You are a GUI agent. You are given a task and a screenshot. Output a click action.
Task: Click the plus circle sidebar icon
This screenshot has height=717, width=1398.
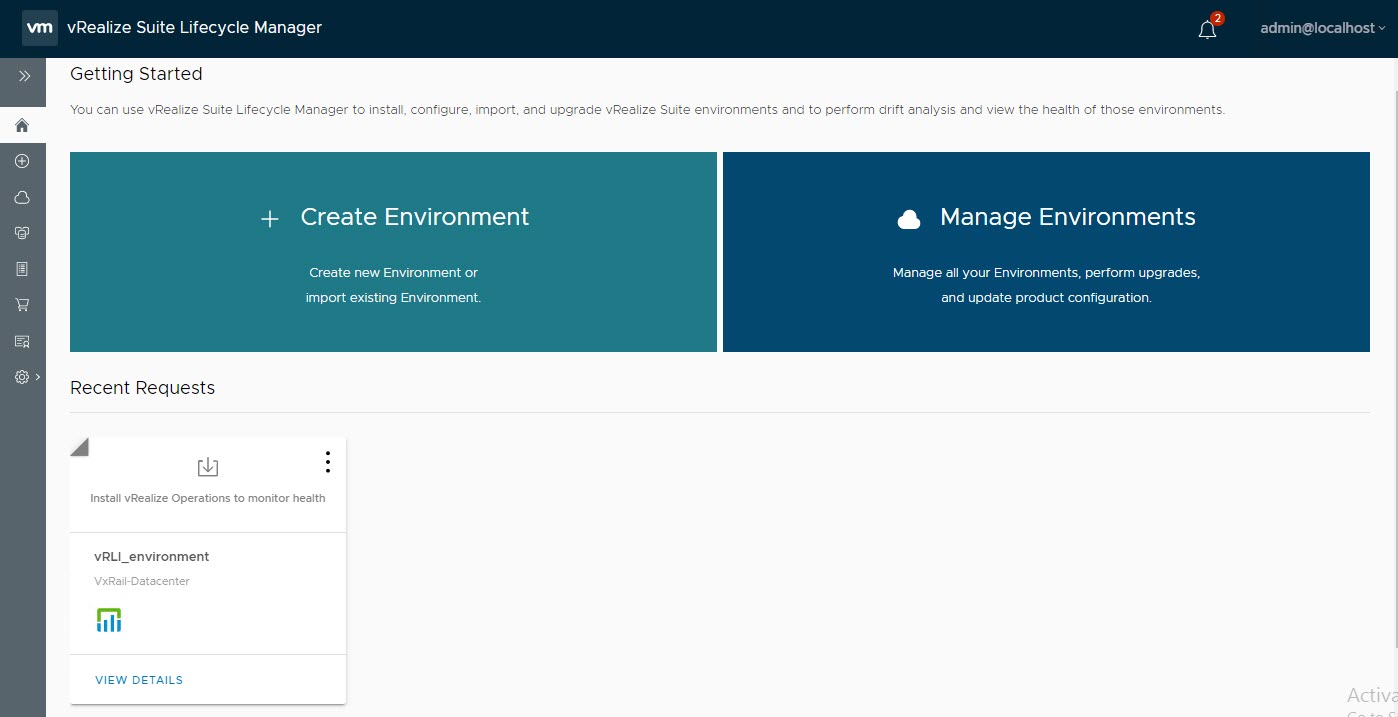[x=22, y=161]
